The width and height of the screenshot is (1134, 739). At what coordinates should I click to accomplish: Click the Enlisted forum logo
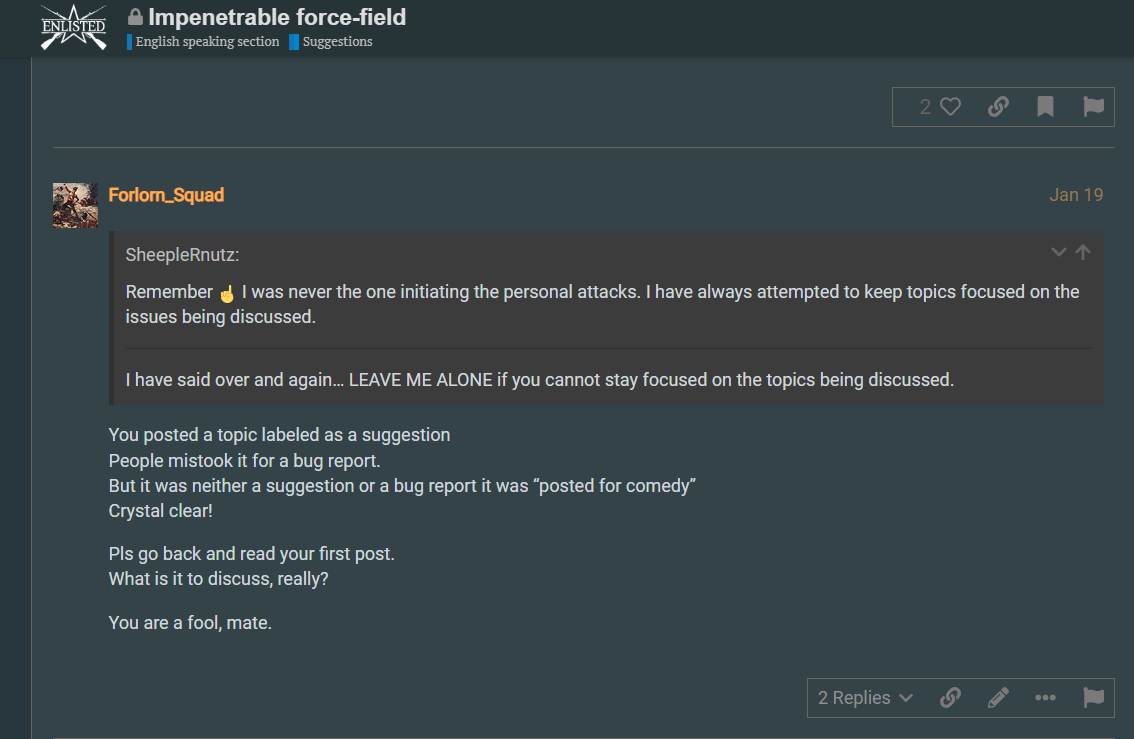74,27
